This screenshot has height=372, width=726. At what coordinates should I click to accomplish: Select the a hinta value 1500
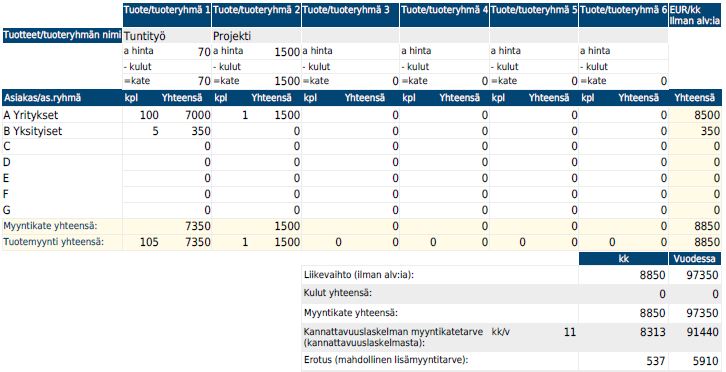click(x=287, y=52)
